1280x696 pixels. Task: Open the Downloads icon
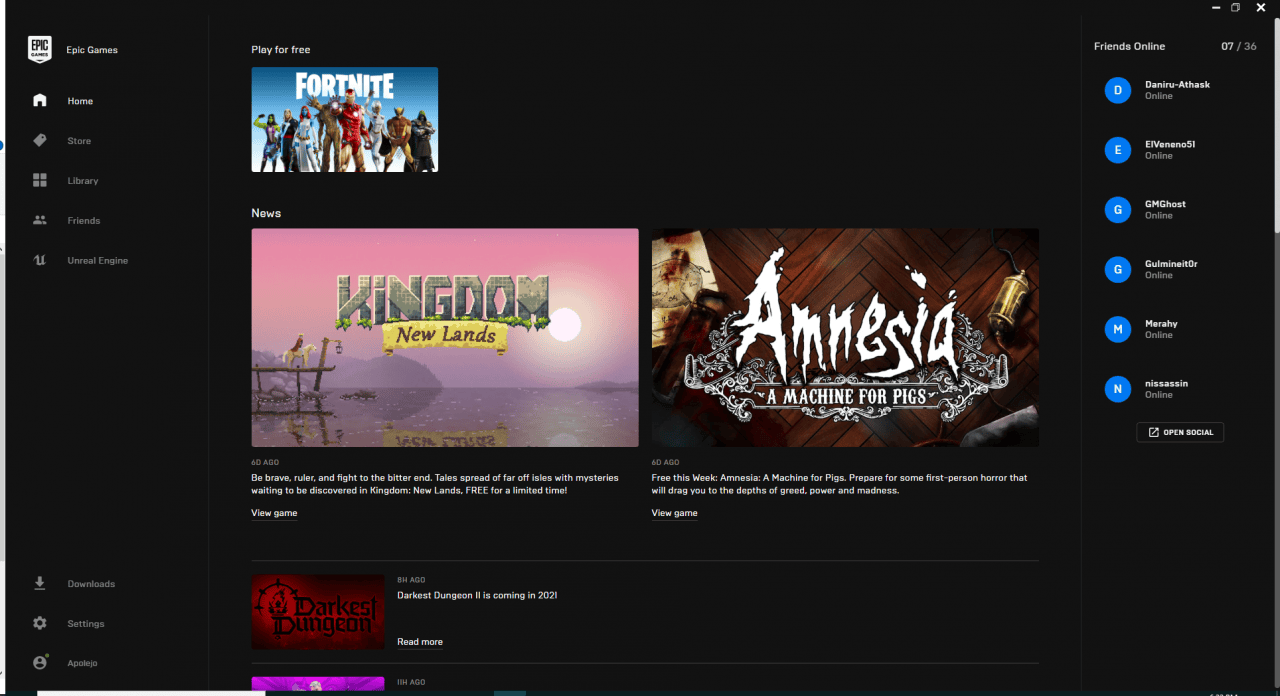pos(39,583)
